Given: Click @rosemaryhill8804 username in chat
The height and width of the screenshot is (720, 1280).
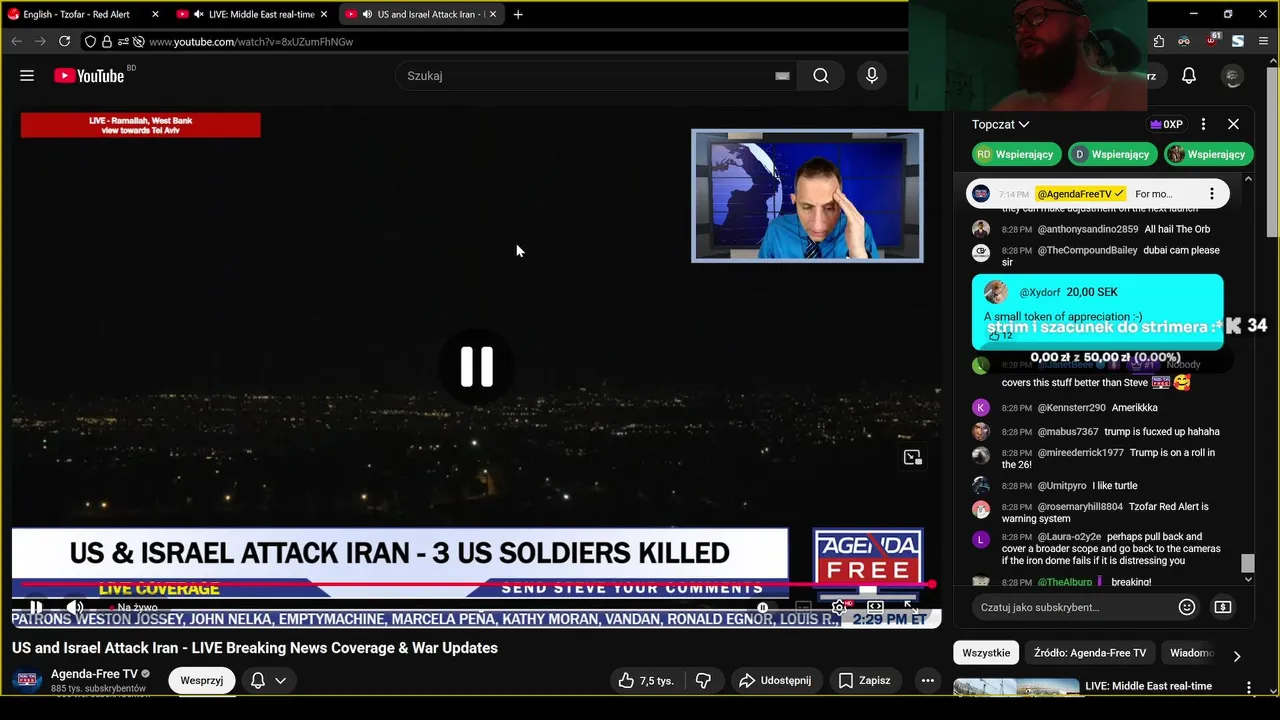Looking at the screenshot, I should tap(1080, 507).
